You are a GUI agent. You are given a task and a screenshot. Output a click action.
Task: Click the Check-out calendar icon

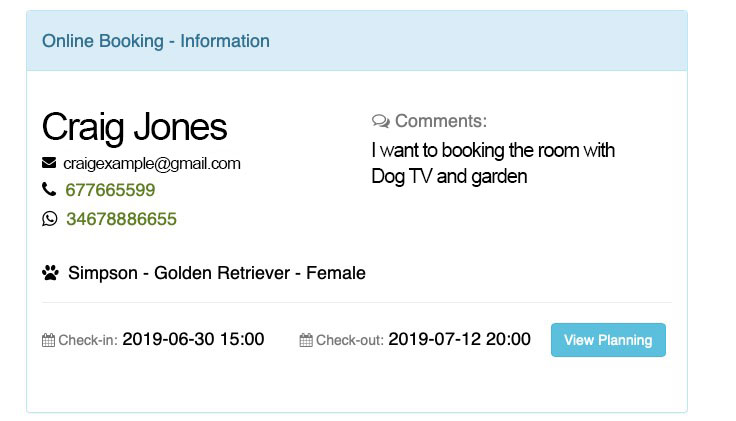pyautogui.click(x=306, y=340)
